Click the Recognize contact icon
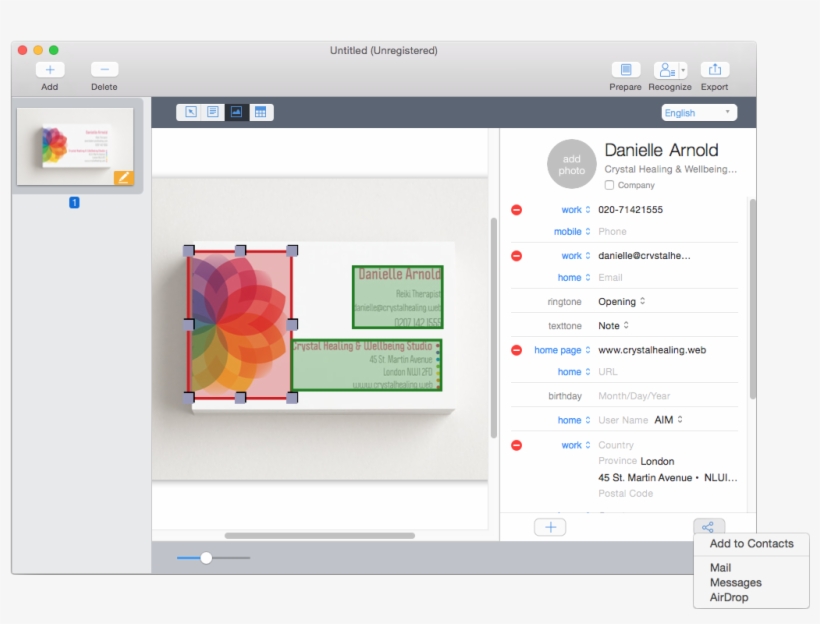Viewport: 820px width, 624px height. tap(665, 70)
